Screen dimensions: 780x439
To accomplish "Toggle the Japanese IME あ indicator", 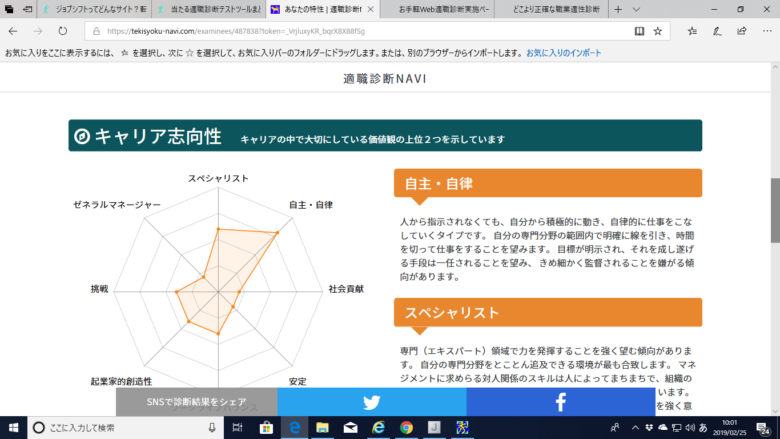I will click(x=703, y=428).
